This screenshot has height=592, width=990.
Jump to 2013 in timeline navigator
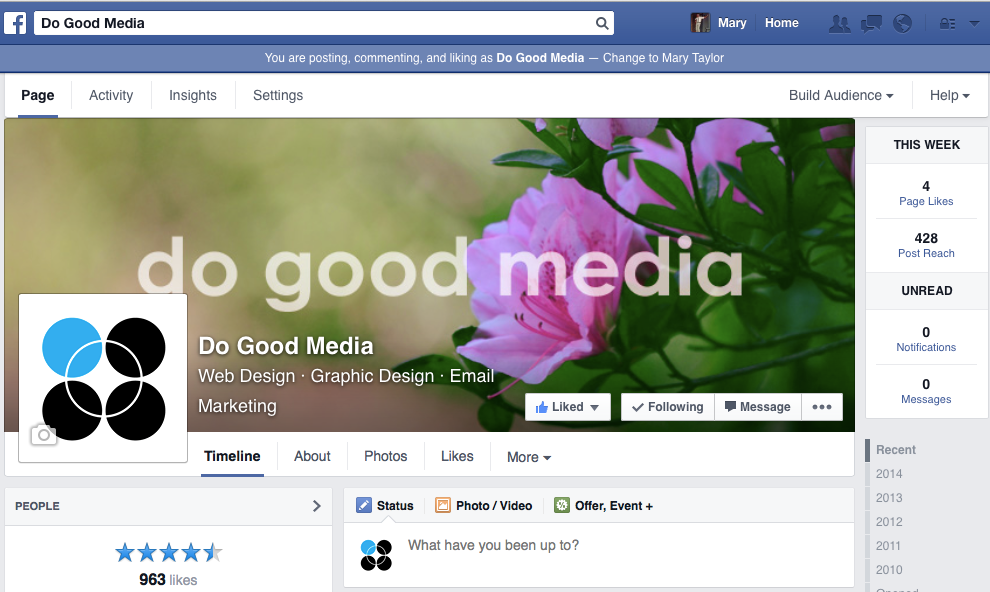click(889, 498)
